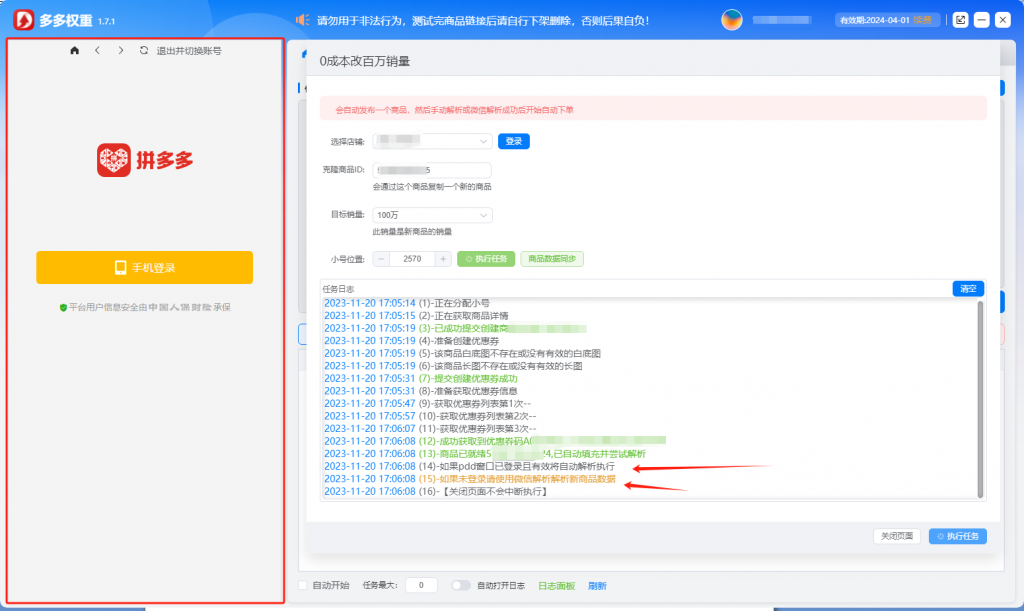Click the 0成本改百万销量 dialog title
Screen dimensions: 1024x611
364,61
